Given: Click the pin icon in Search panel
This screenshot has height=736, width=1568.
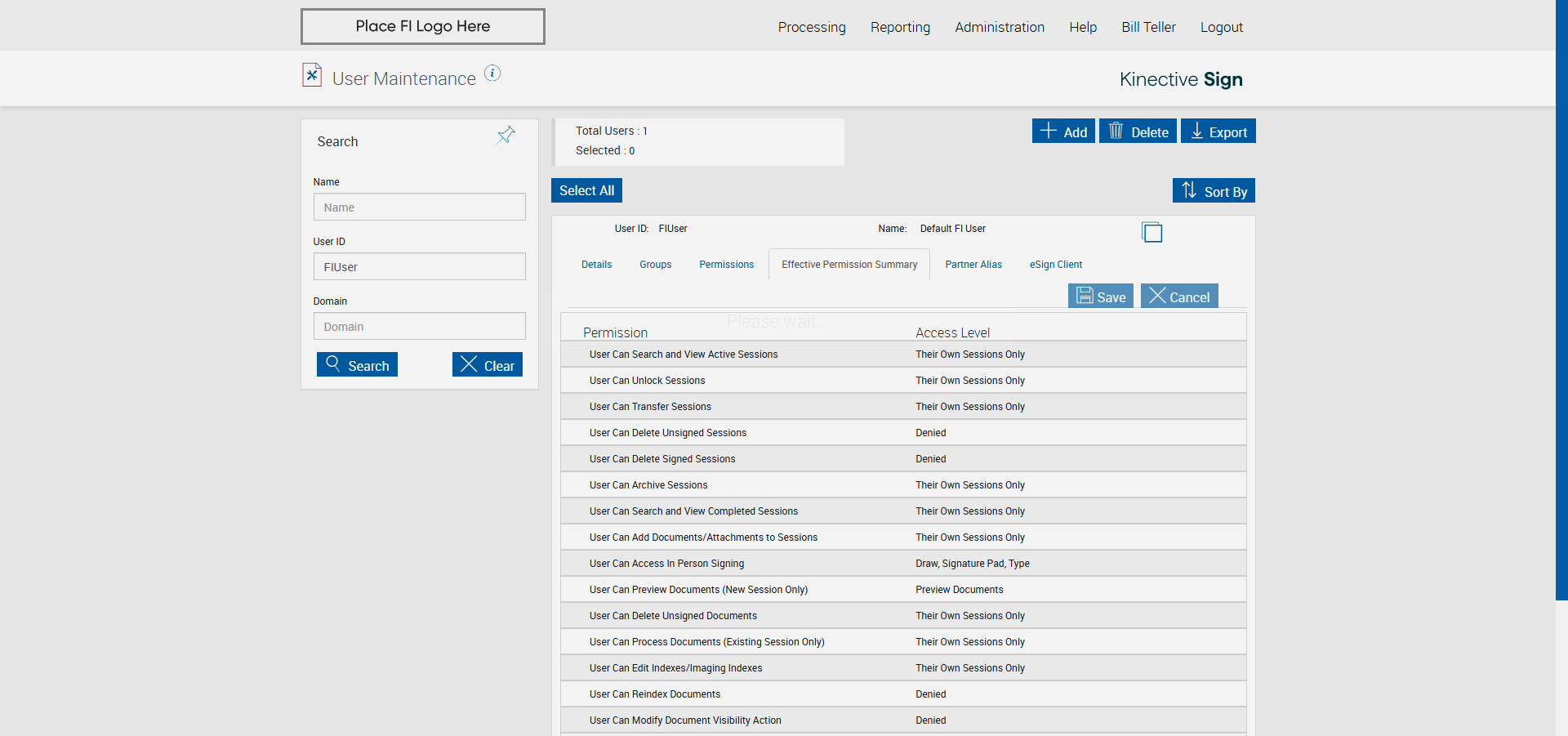Looking at the screenshot, I should [x=506, y=135].
